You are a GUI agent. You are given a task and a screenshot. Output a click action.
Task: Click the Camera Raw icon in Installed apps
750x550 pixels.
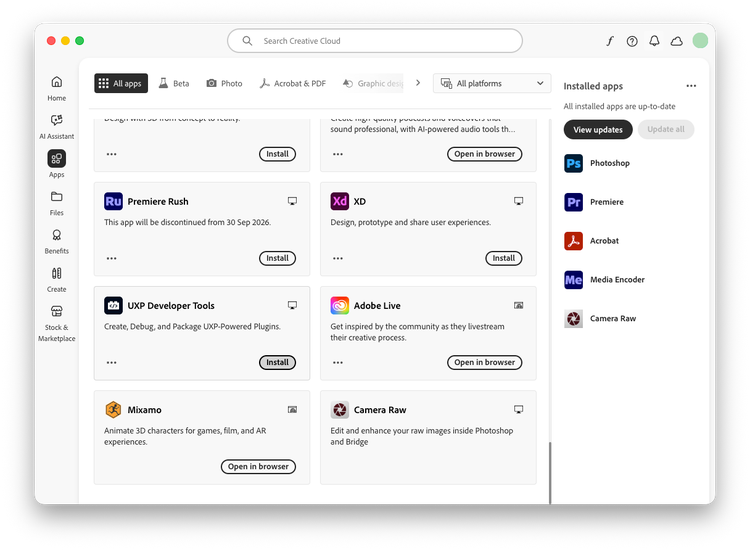pos(574,319)
